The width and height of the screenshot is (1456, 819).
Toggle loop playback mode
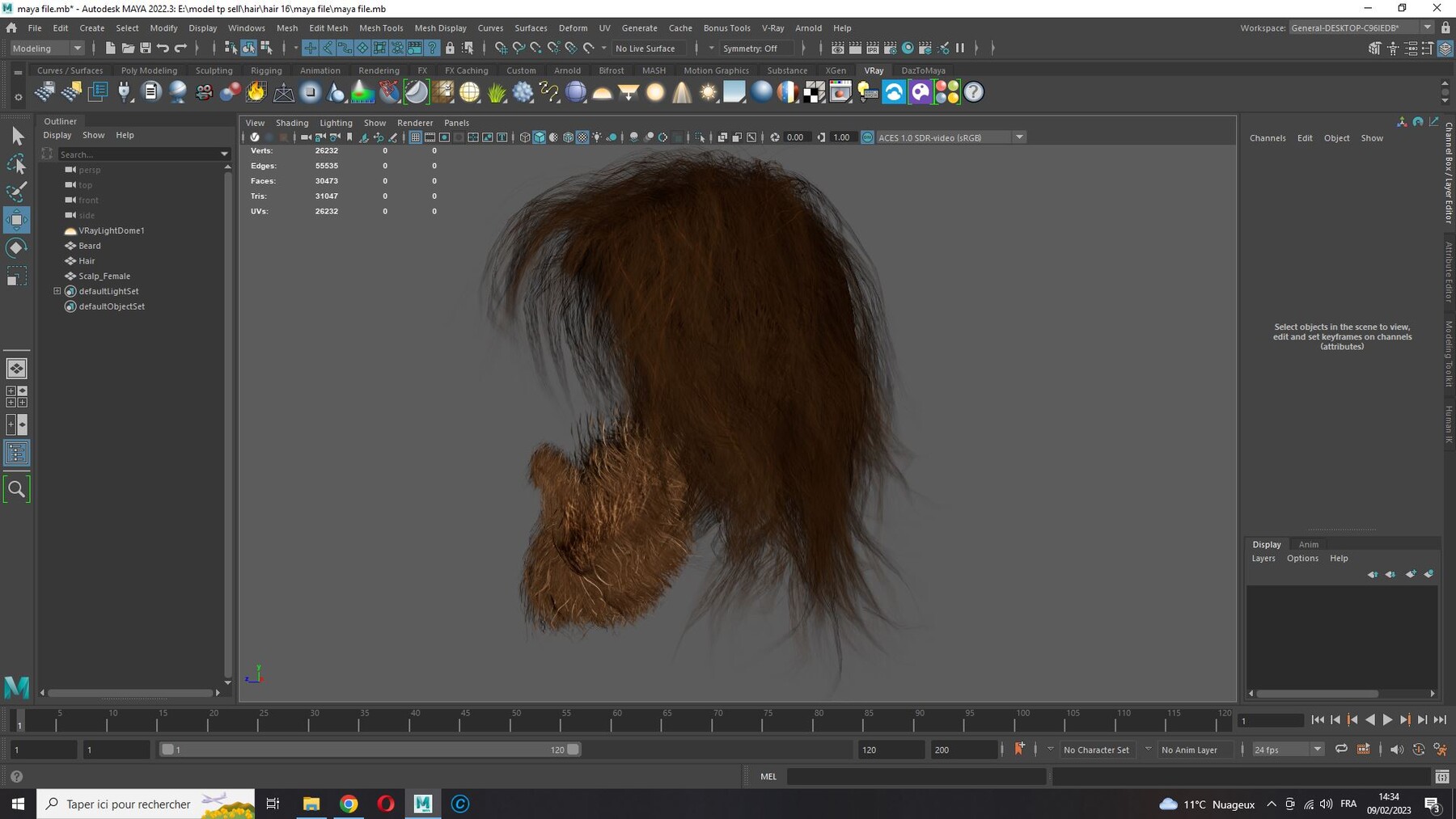click(1340, 749)
